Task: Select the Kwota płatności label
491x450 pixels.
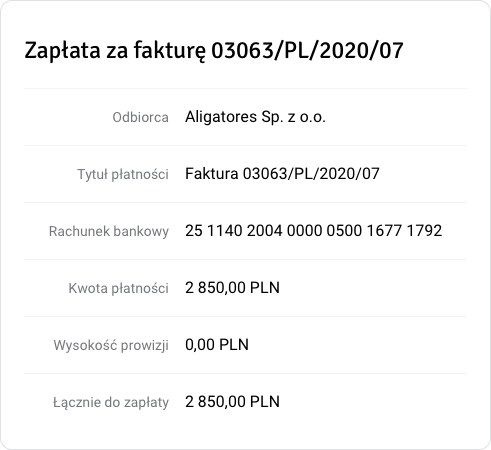Action: click(118, 288)
